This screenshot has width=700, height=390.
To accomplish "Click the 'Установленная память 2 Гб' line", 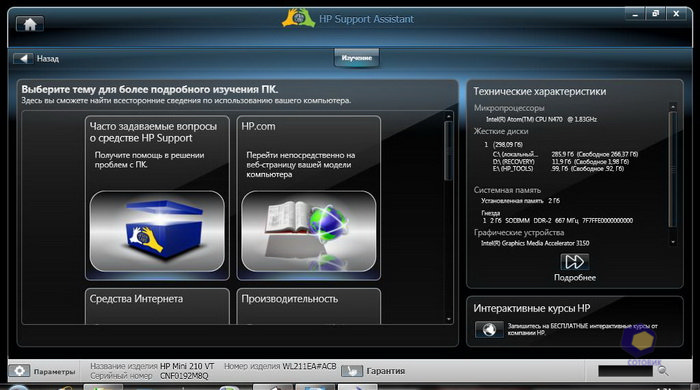I will coord(520,201).
